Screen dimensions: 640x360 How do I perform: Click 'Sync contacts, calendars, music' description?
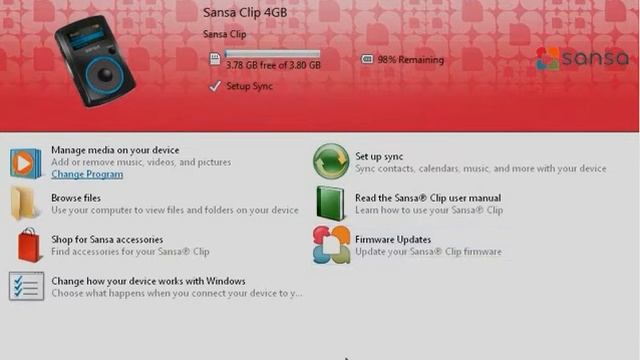(480, 169)
